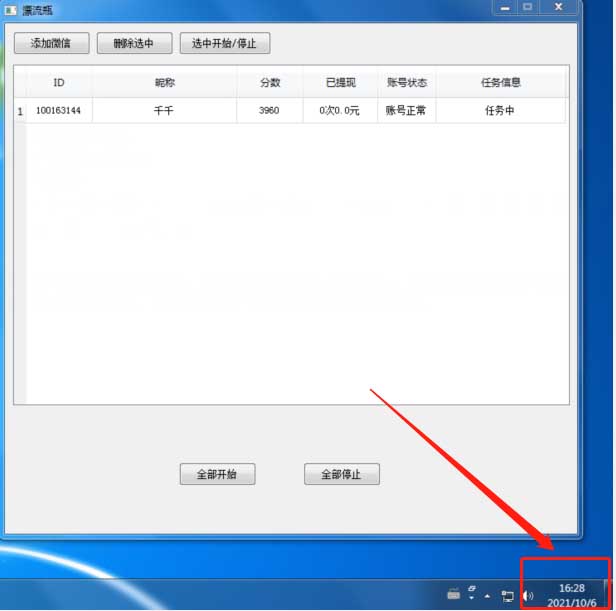This screenshot has height=611, width=616.
Task: Click the 已提现 column header
Action: tap(340, 83)
